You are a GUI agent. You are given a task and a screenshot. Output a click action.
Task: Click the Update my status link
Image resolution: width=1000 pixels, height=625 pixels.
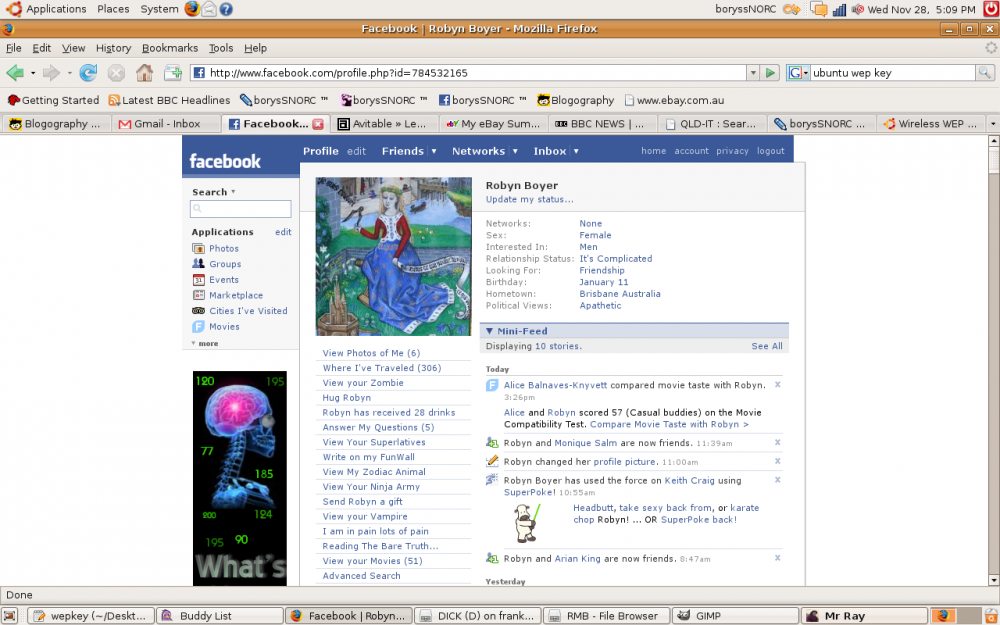coord(529,199)
